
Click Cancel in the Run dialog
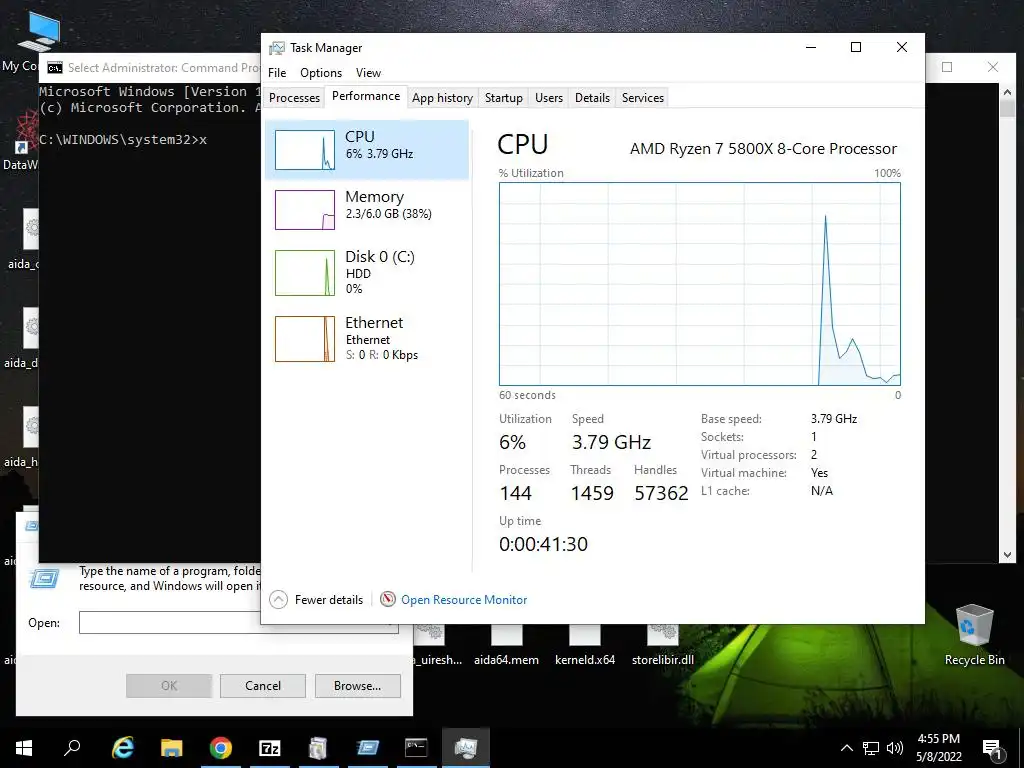263,686
